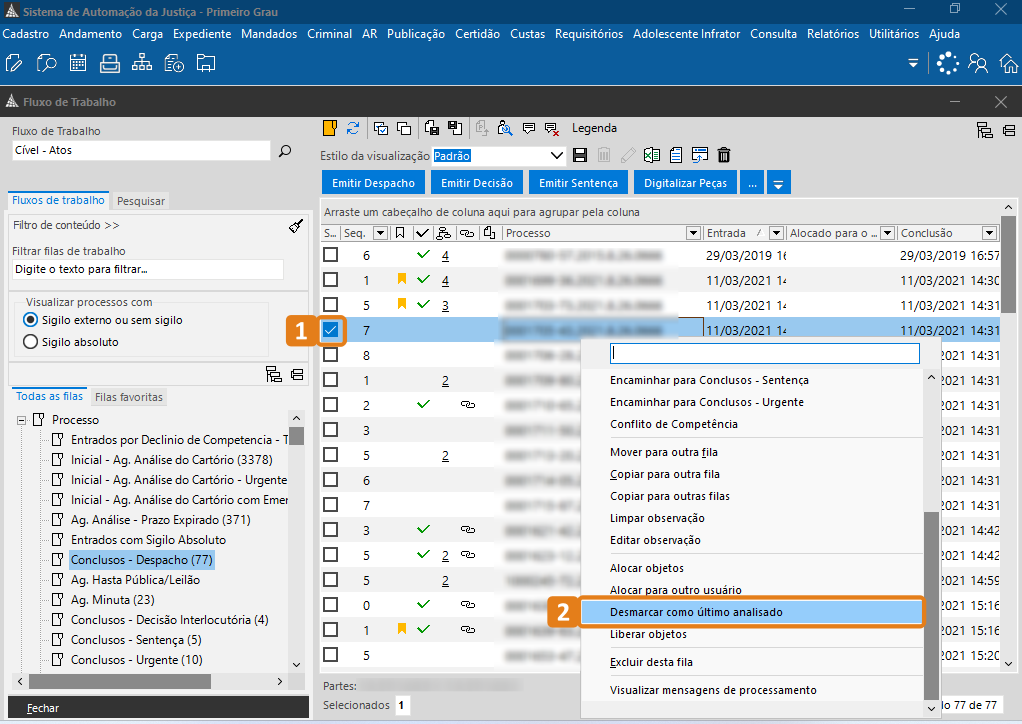
Task: Click the Emitir Decisão button
Action: [477, 183]
